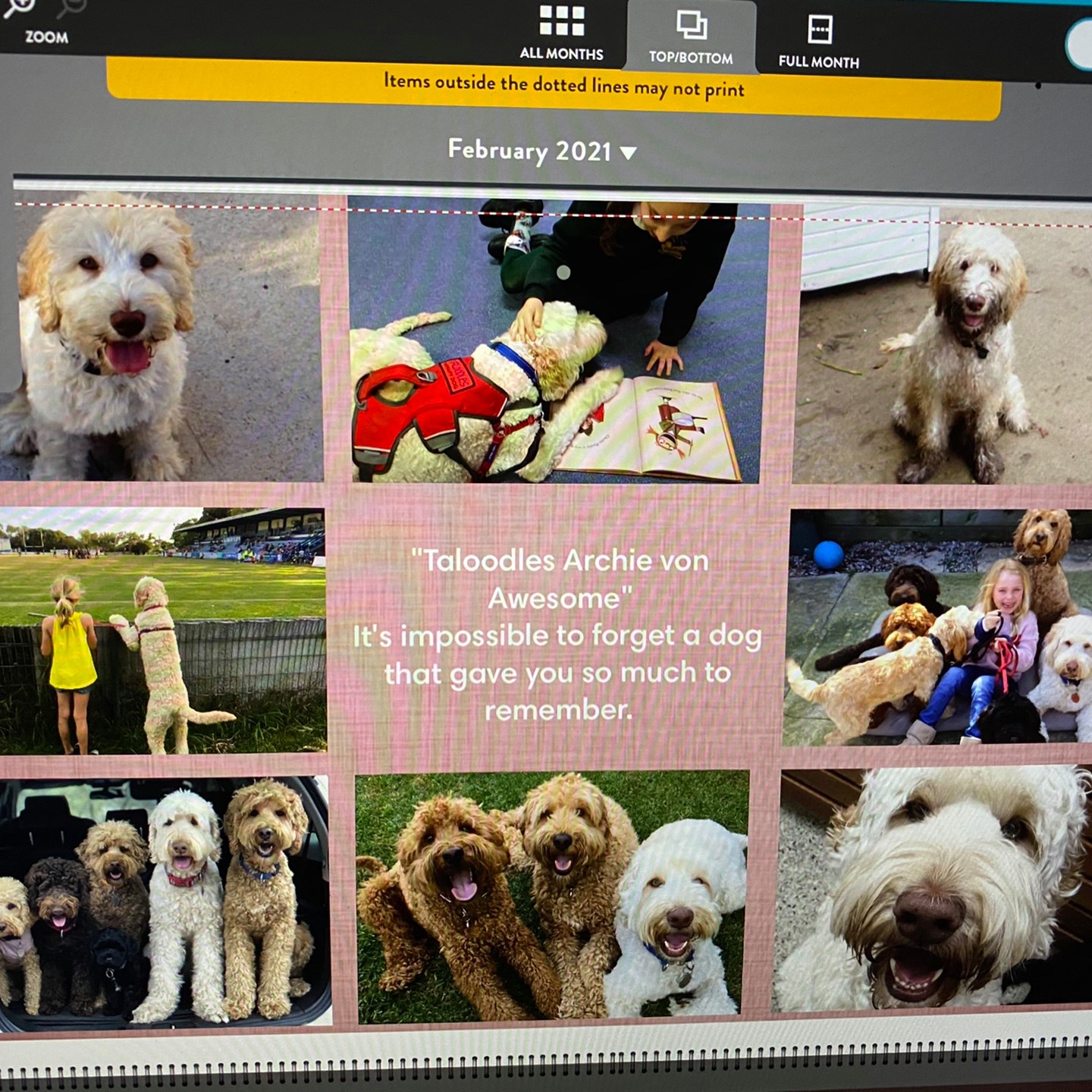Select the photo of the smiling girl with dogs
The image size is (1092, 1092).
click(938, 626)
